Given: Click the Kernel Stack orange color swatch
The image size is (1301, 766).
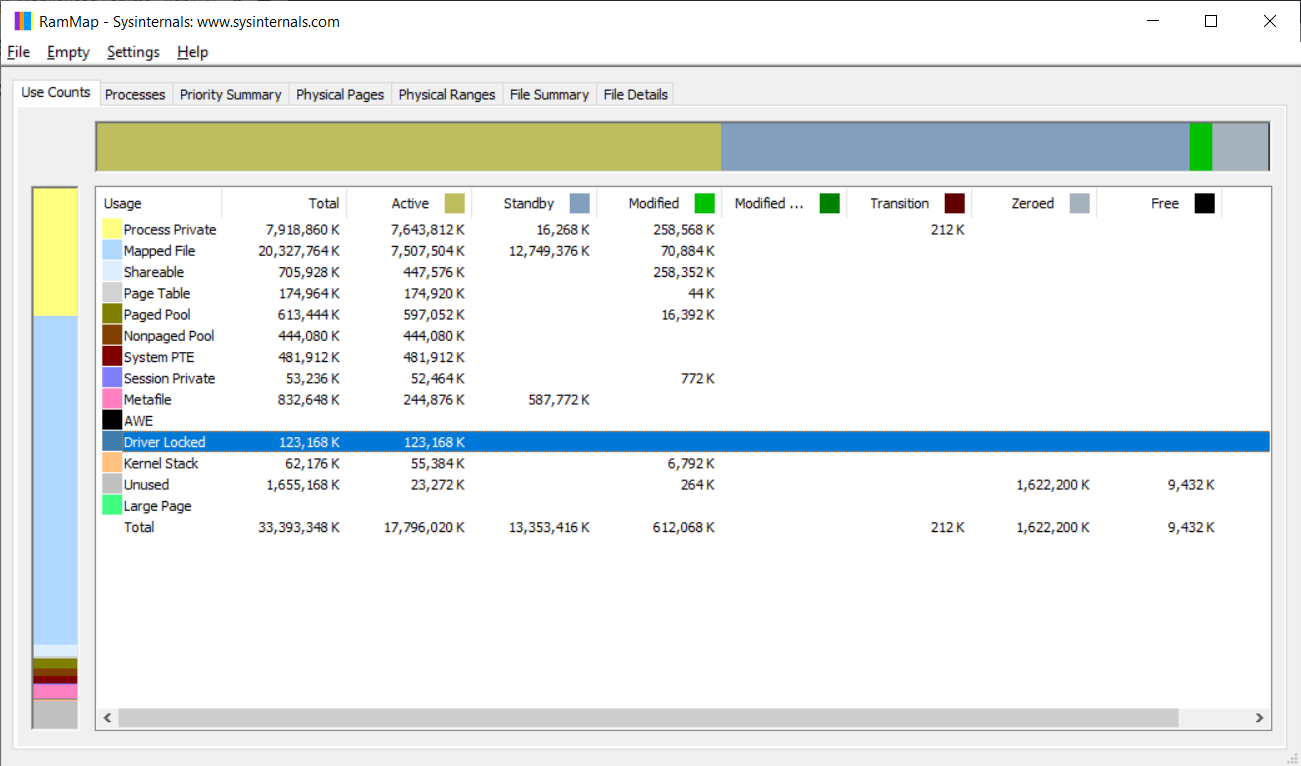Looking at the screenshot, I should (x=112, y=463).
